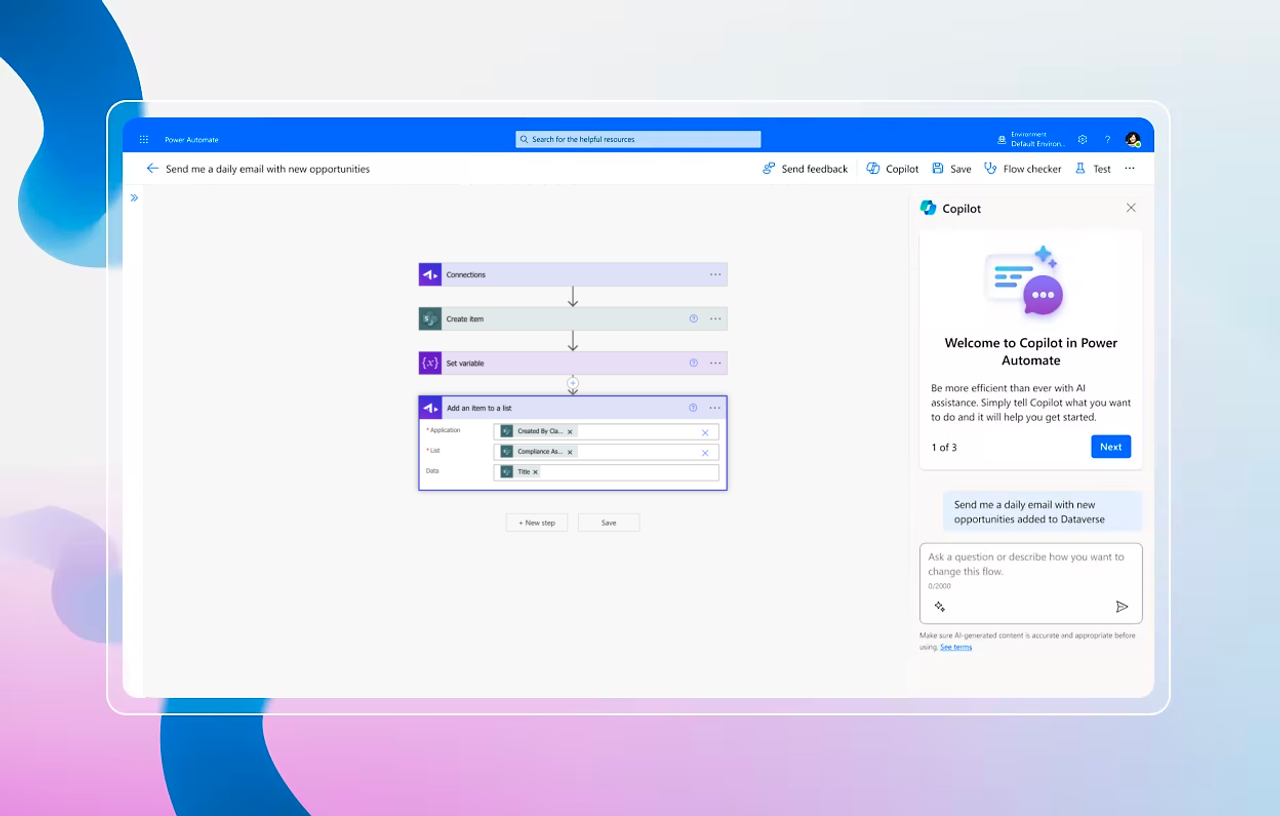
Task: Open the Environment picker
Action: (1031, 139)
